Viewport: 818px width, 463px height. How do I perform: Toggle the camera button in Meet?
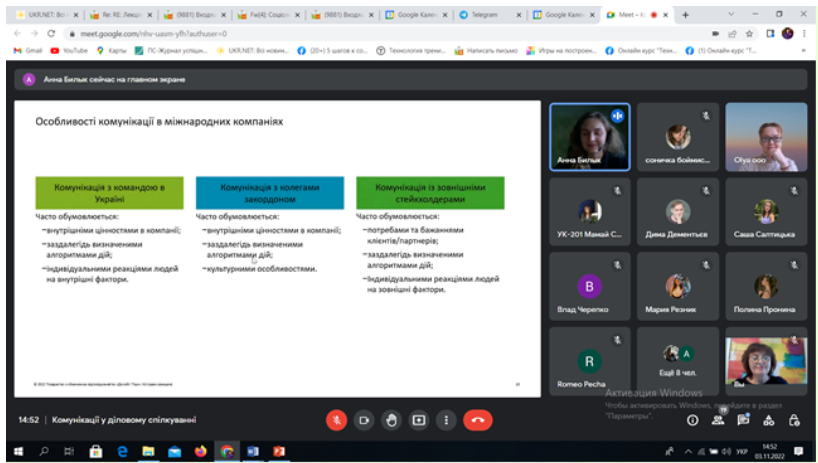(364, 420)
